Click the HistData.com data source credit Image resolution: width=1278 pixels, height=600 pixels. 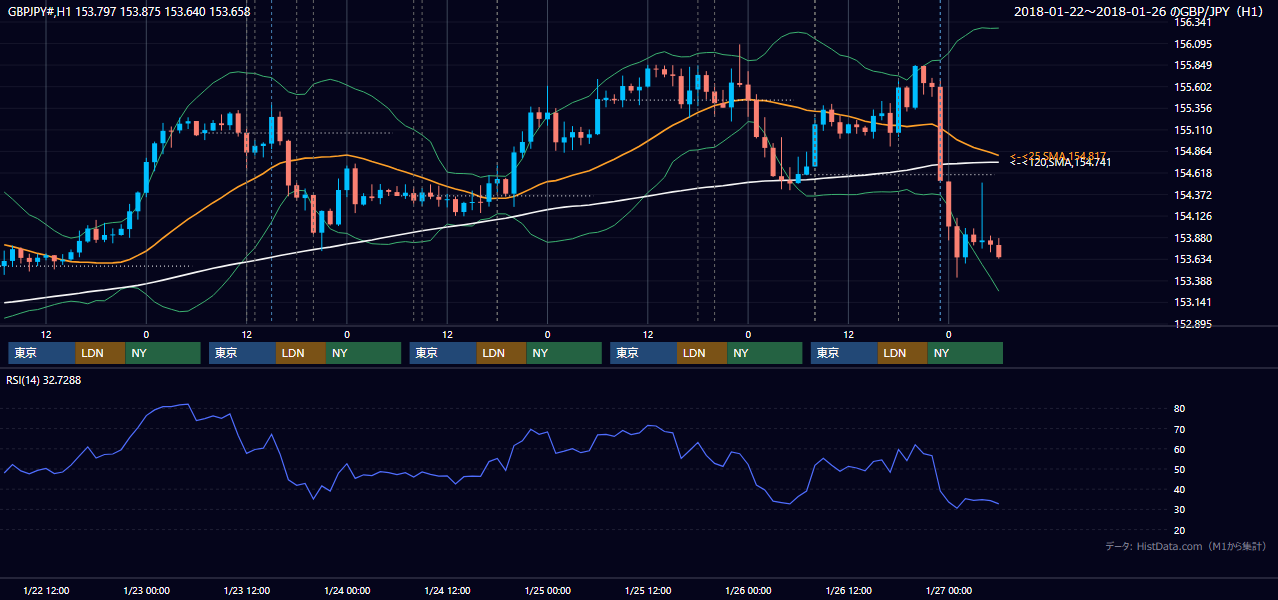[x=1185, y=546]
